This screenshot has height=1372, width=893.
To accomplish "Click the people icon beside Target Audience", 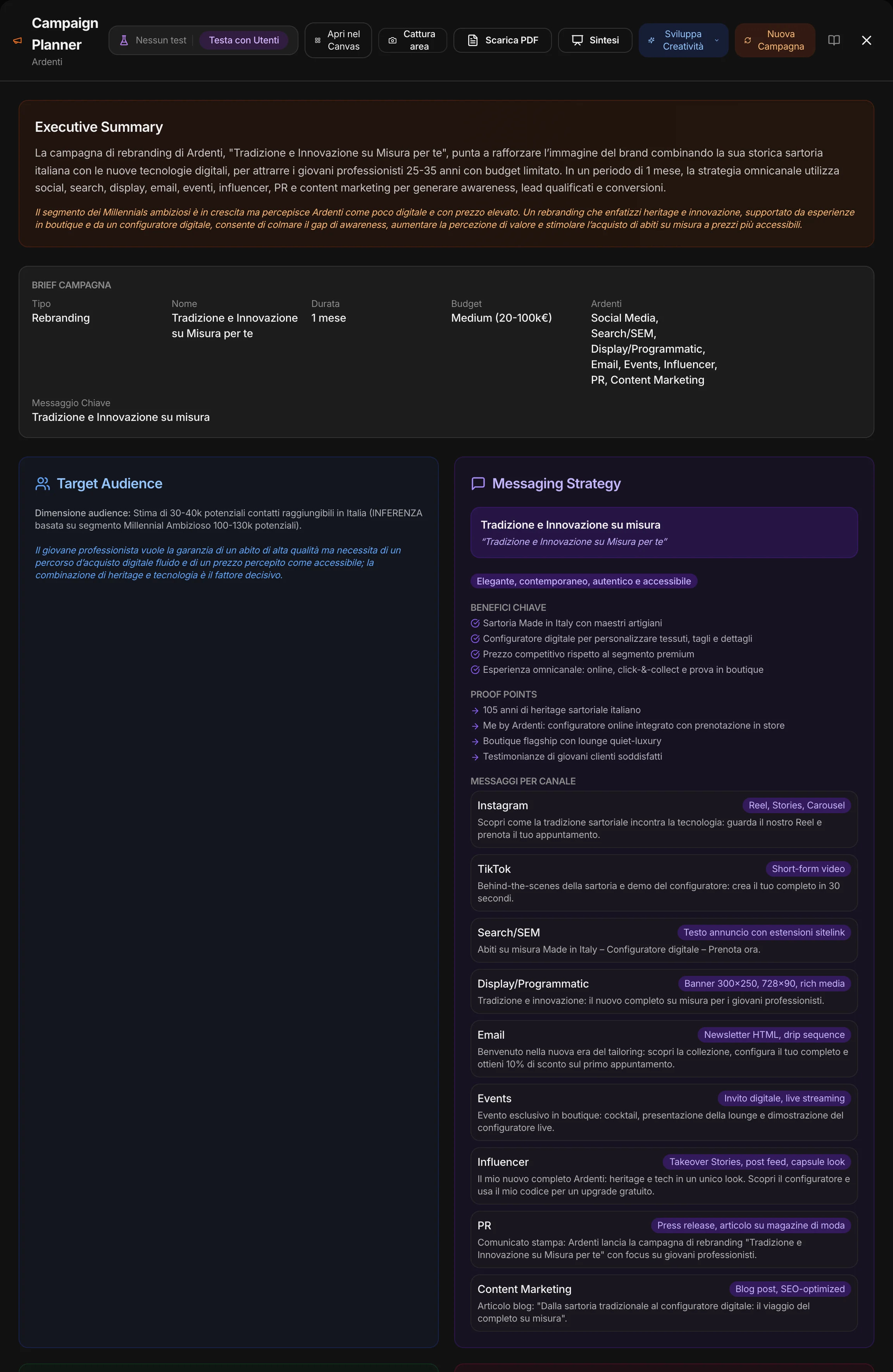I will 43,484.
